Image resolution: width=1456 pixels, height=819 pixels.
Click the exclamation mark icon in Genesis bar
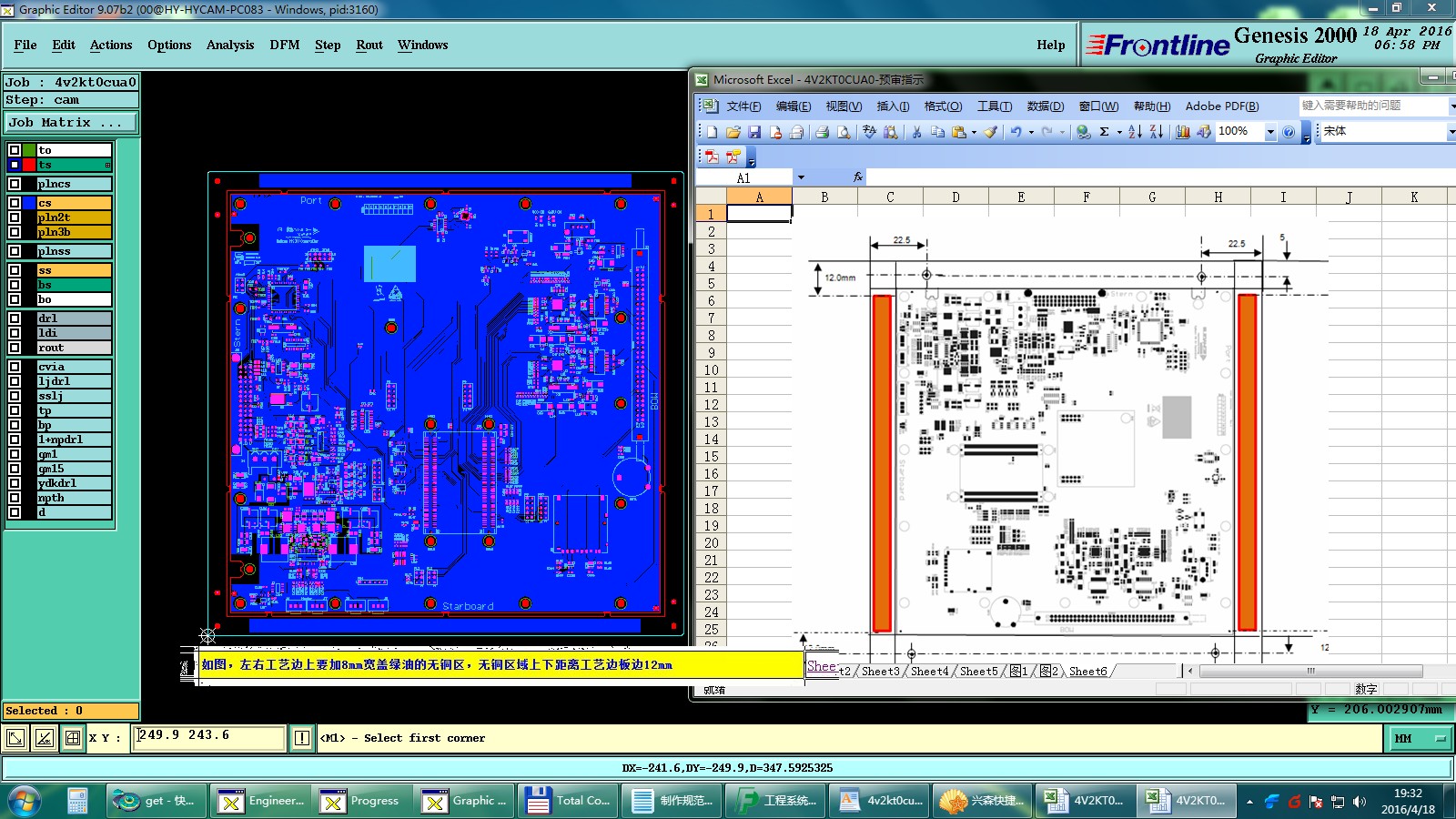tap(302, 738)
